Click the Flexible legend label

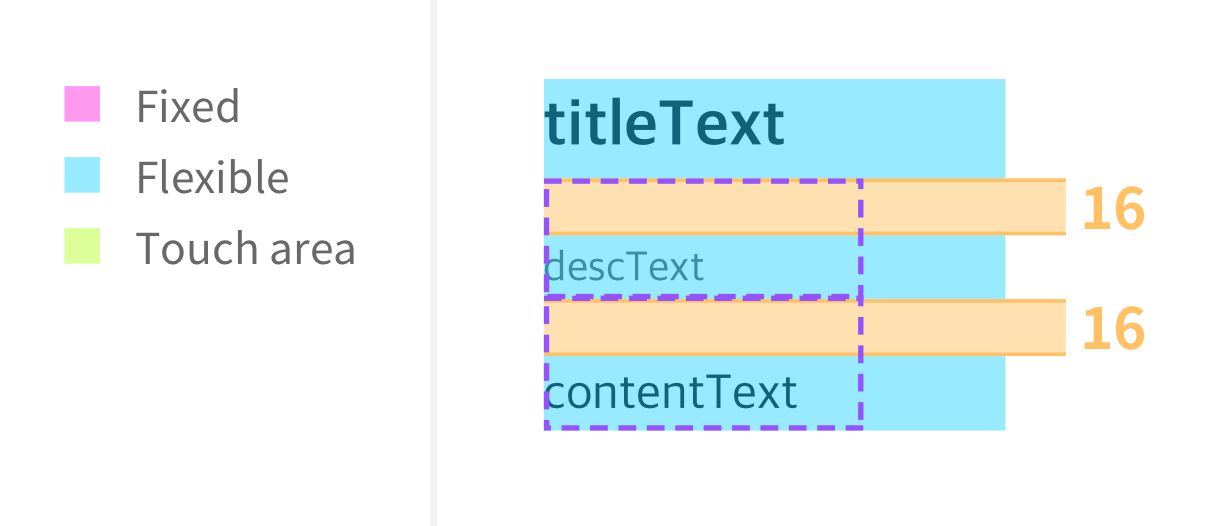[x=212, y=177]
